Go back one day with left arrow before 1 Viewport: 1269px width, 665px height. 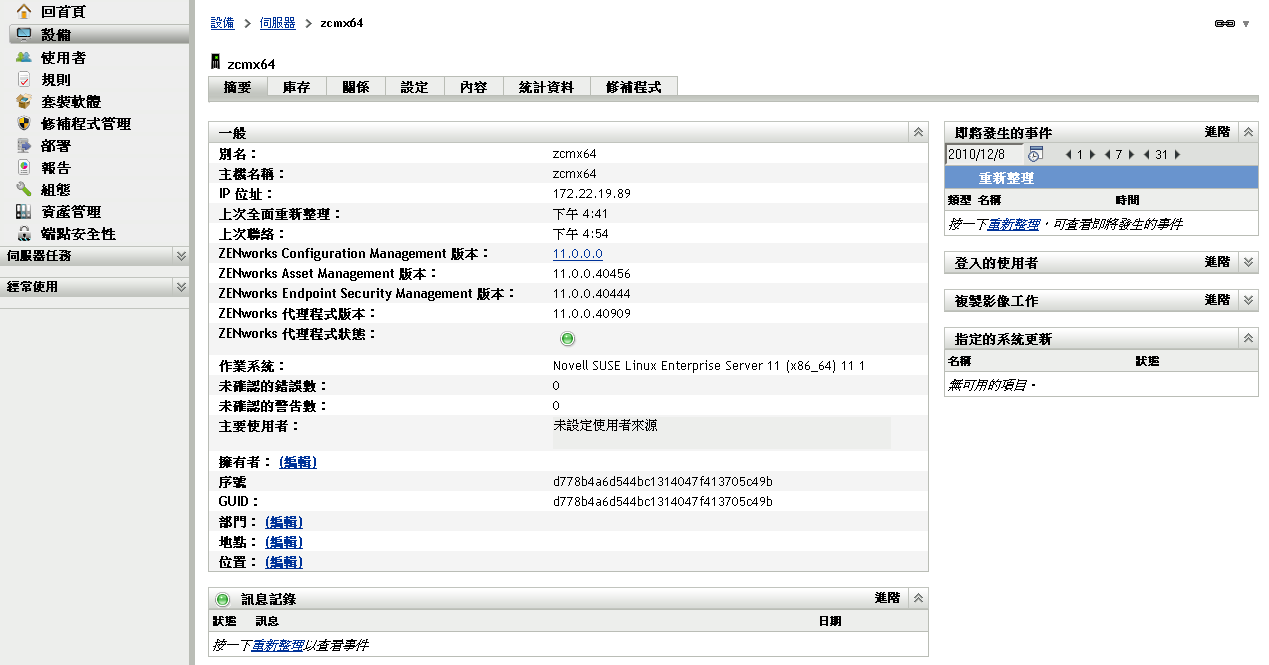pyautogui.click(x=1069, y=155)
